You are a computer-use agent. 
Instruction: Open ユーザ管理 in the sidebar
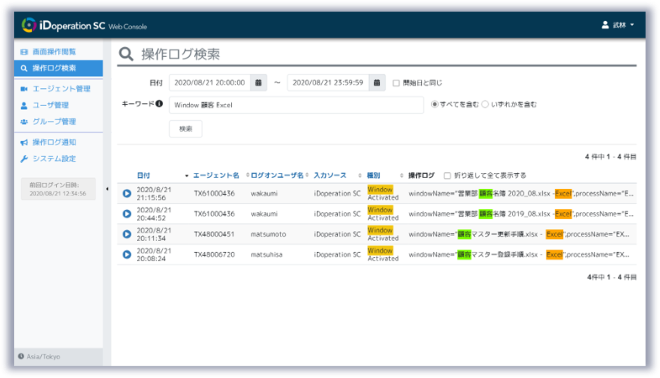(51, 105)
